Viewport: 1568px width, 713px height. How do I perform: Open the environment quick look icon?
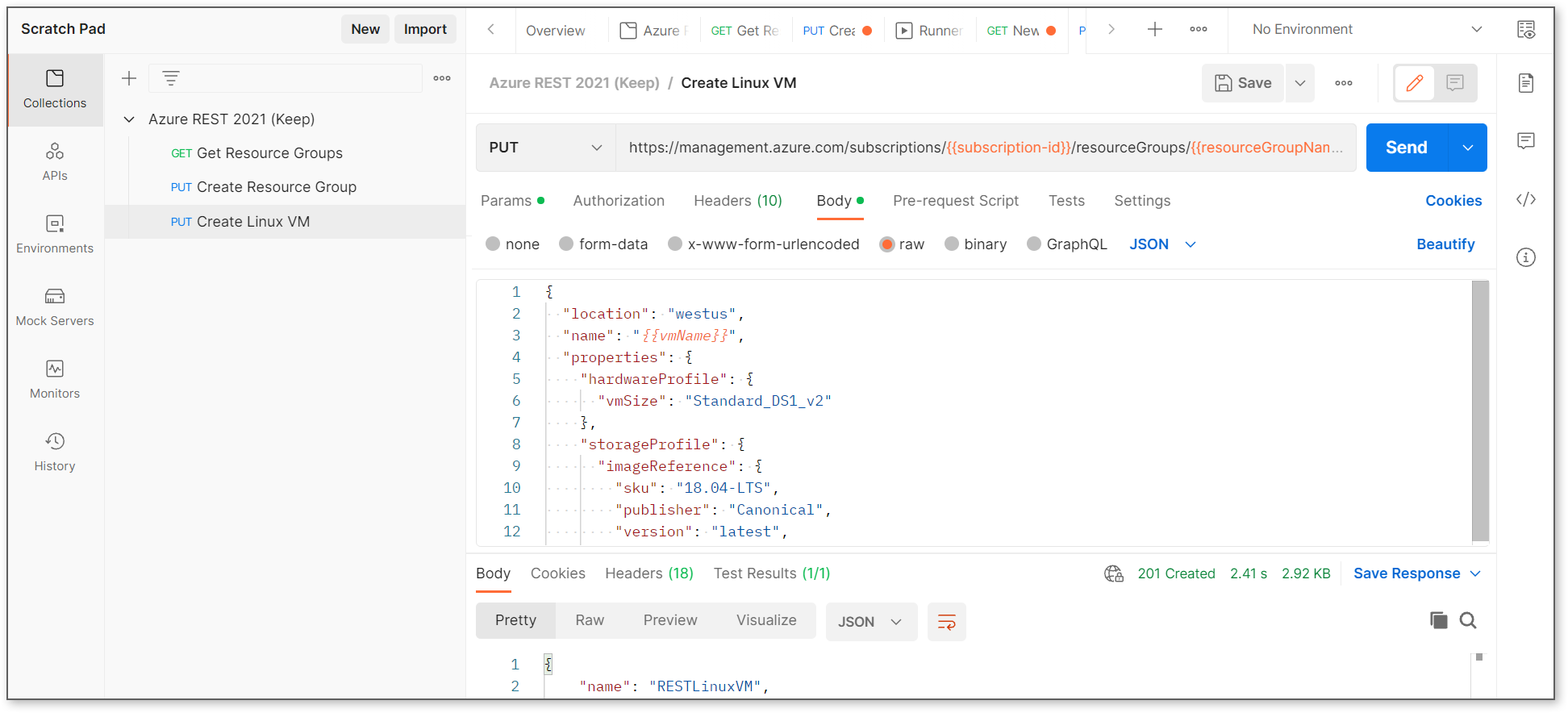click(1526, 30)
